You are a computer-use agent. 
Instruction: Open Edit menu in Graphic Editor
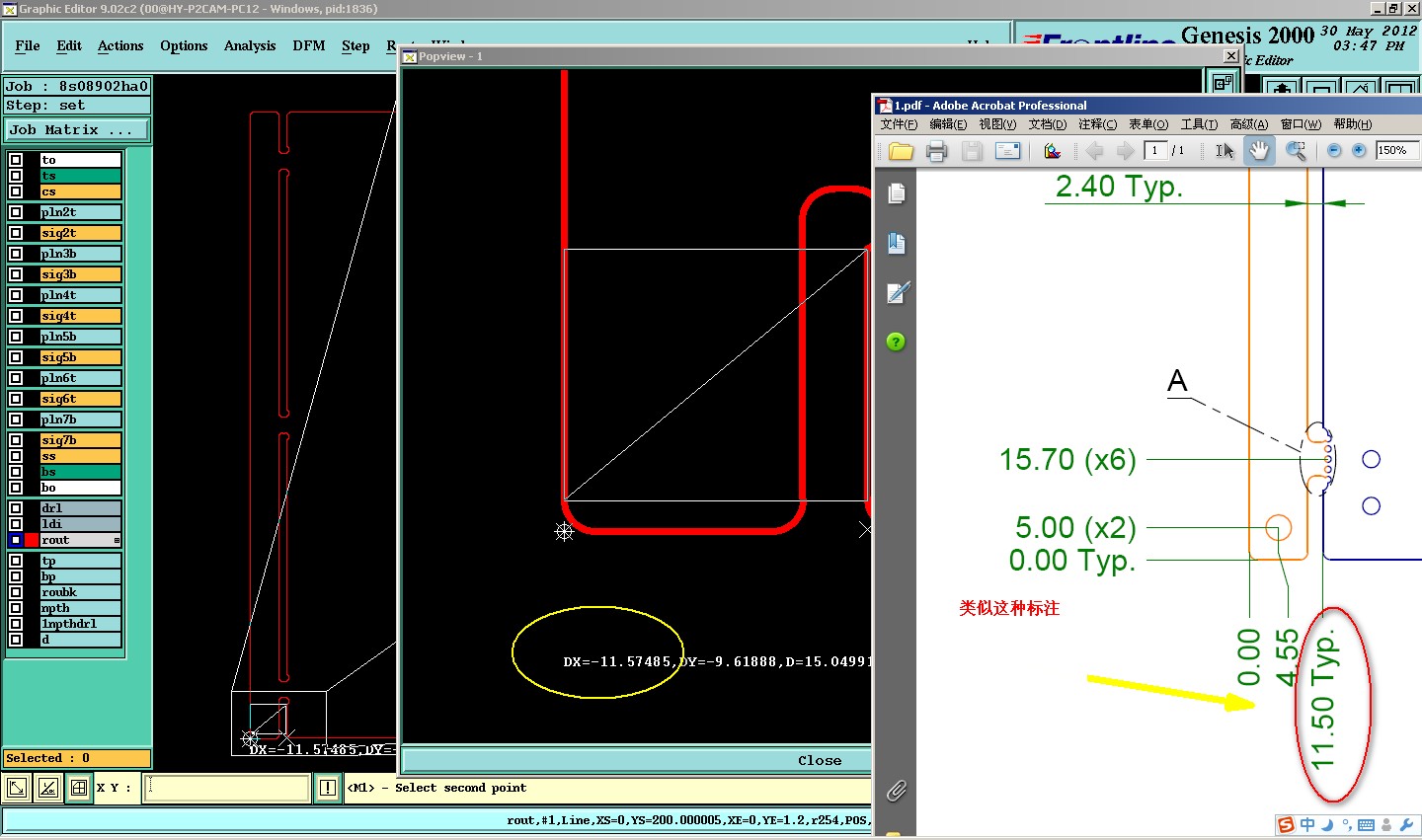[x=69, y=45]
